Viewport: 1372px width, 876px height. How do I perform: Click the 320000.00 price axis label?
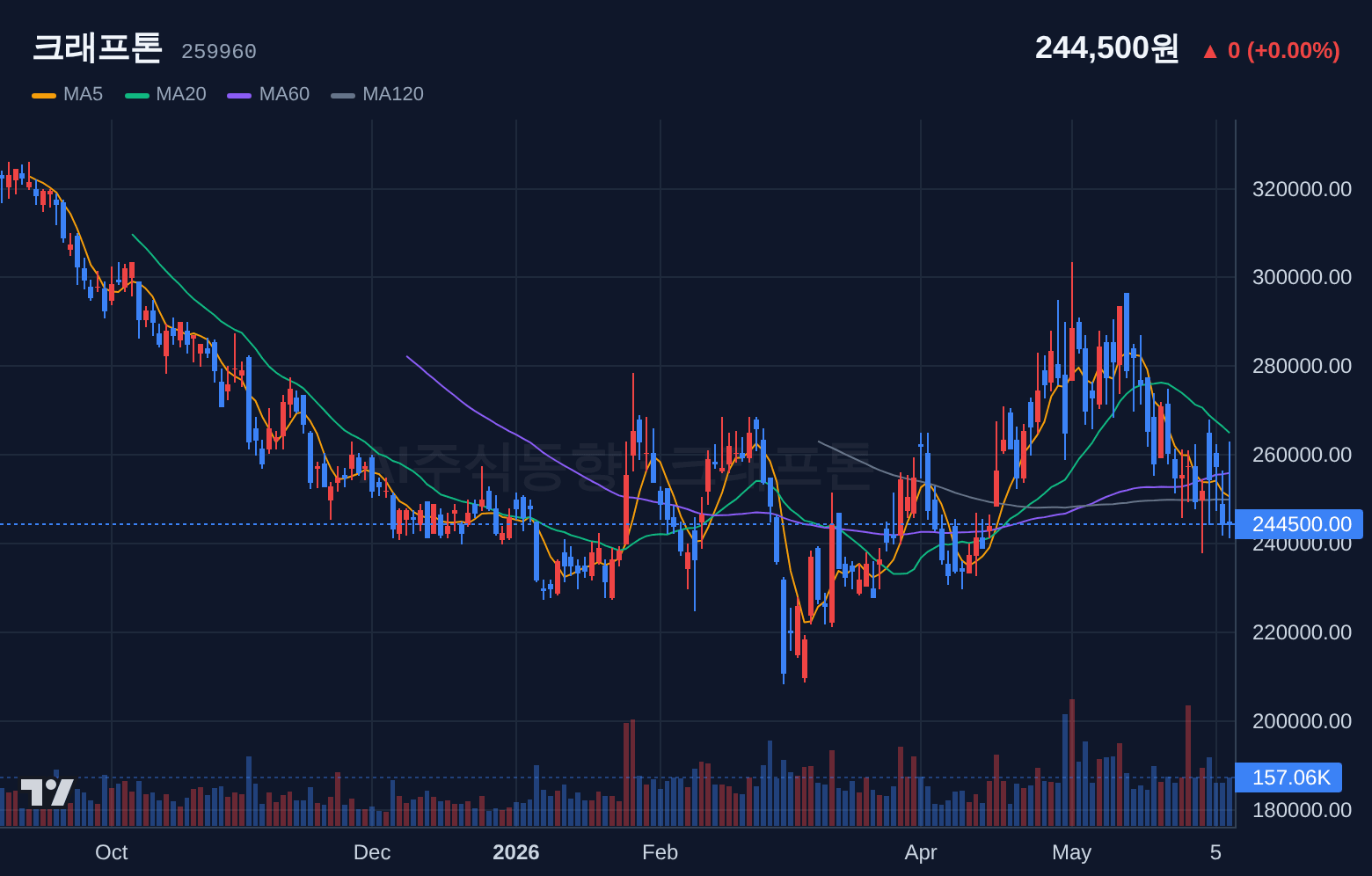coord(1302,189)
